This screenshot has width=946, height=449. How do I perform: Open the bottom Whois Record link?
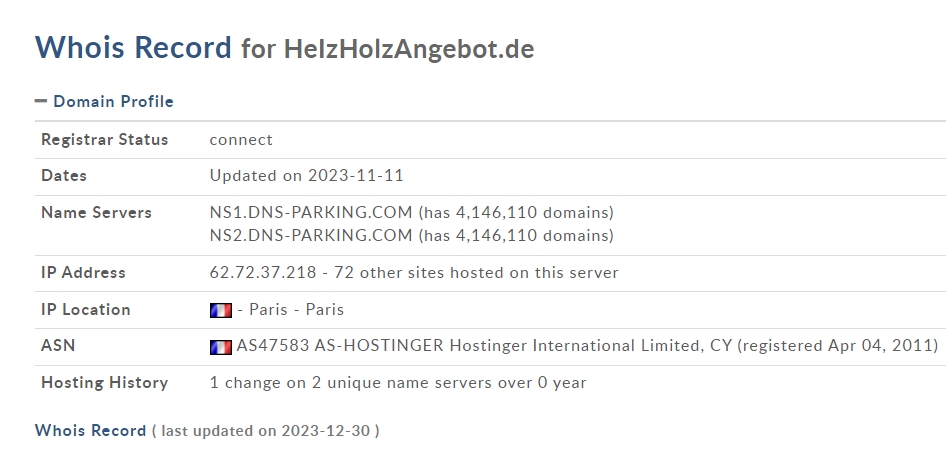pos(90,431)
